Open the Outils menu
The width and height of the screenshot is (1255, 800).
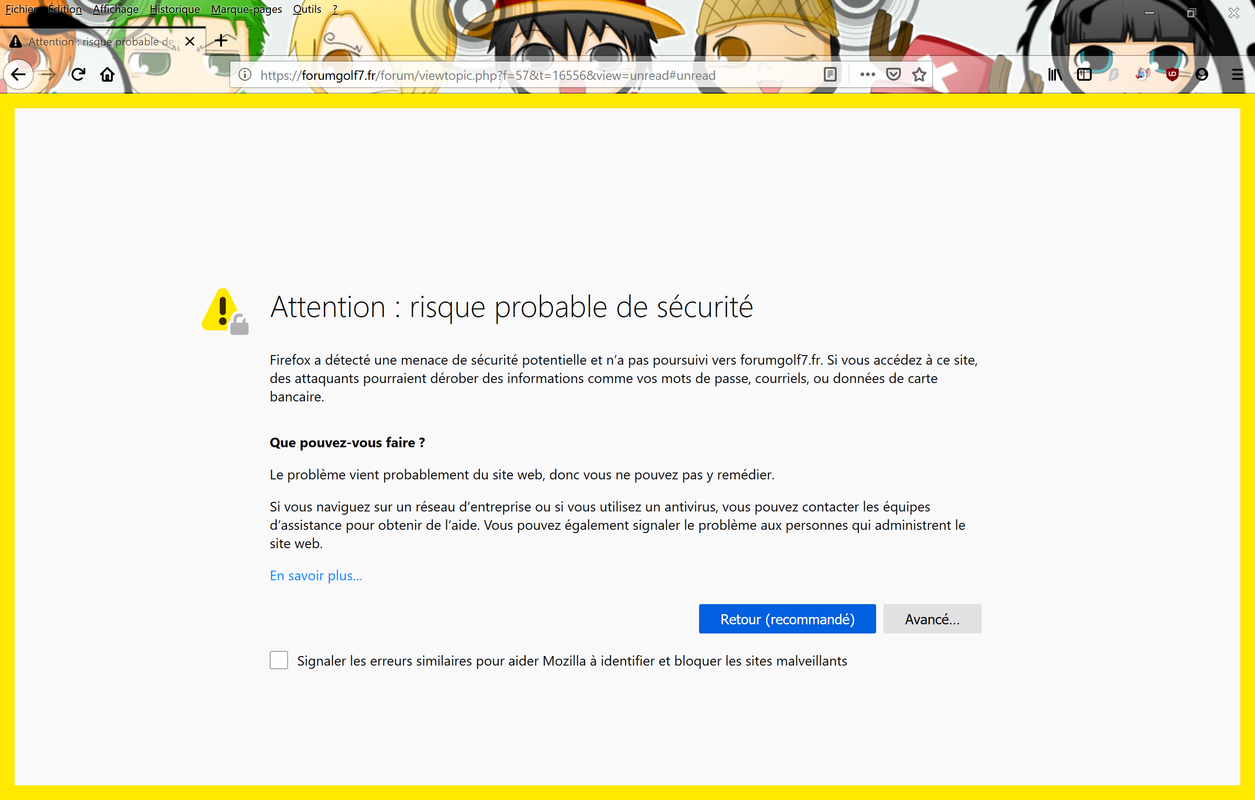(x=307, y=9)
